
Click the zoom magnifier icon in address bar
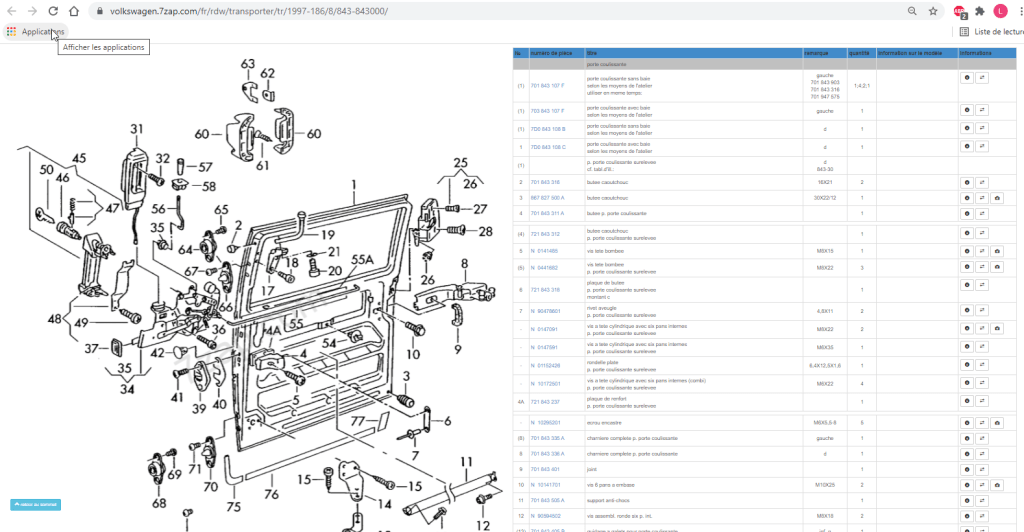coord(912,11)
